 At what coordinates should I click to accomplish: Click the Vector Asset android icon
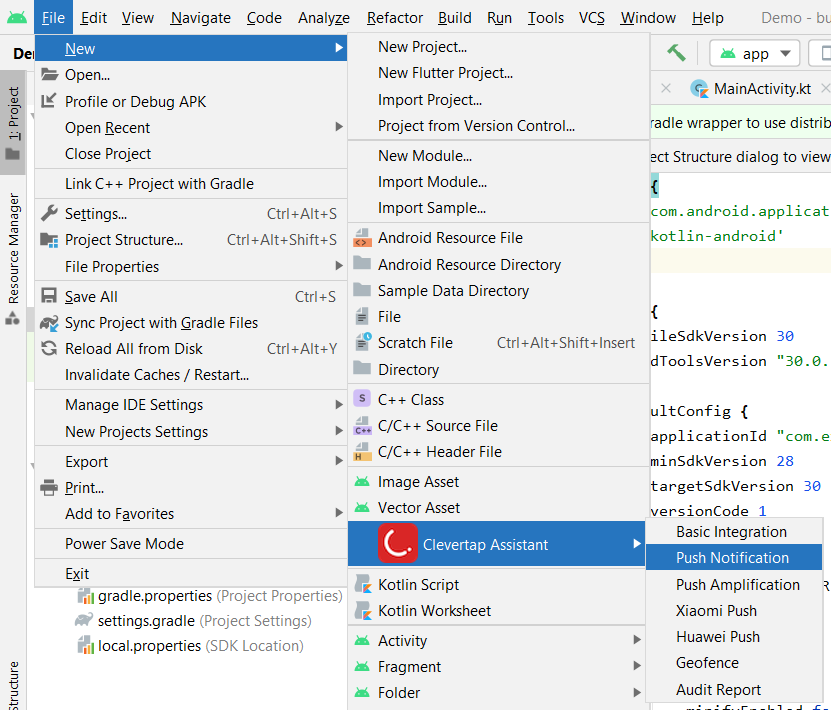pyautogui.click(x=362, y=507)
